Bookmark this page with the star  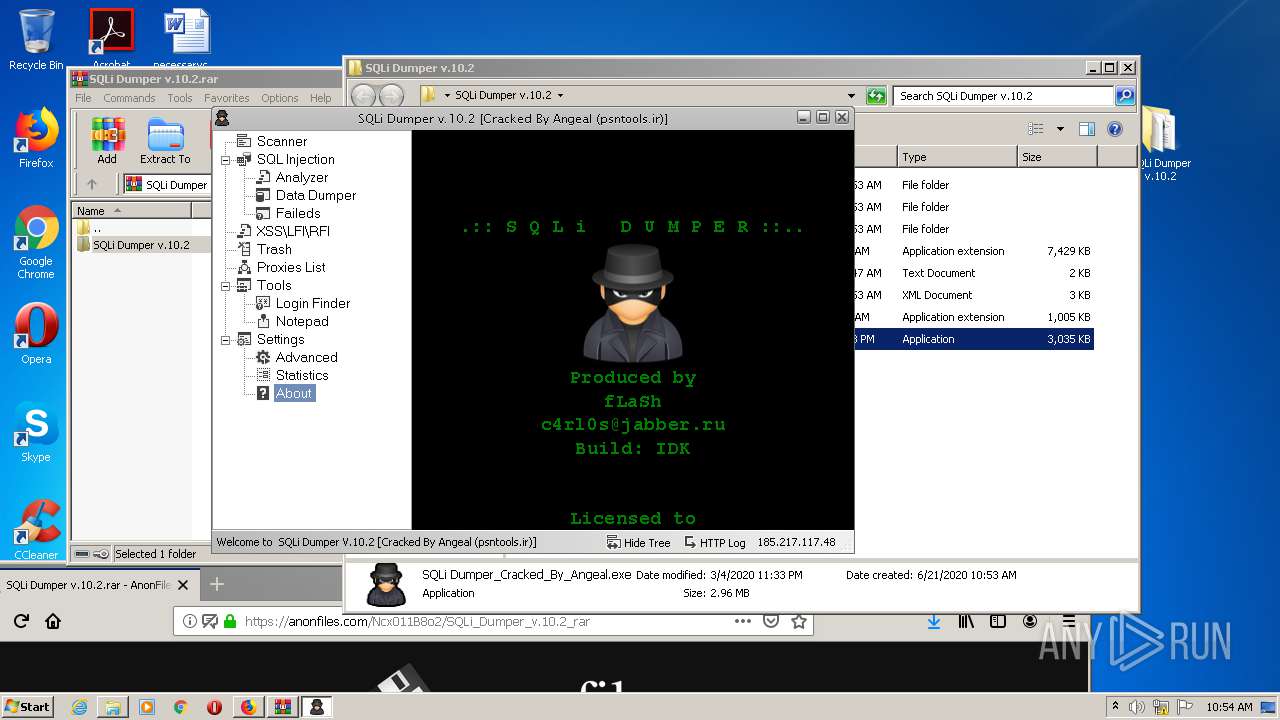click(798, 621)
